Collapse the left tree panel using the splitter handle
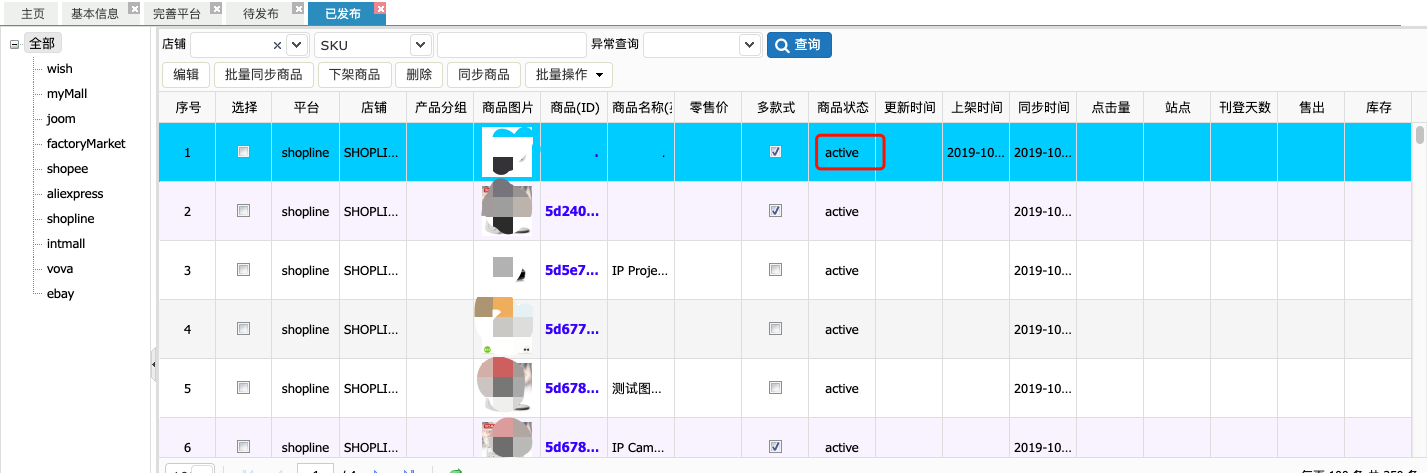The width and height of the screenshot is (1427, 473). (x=154, y=365)
